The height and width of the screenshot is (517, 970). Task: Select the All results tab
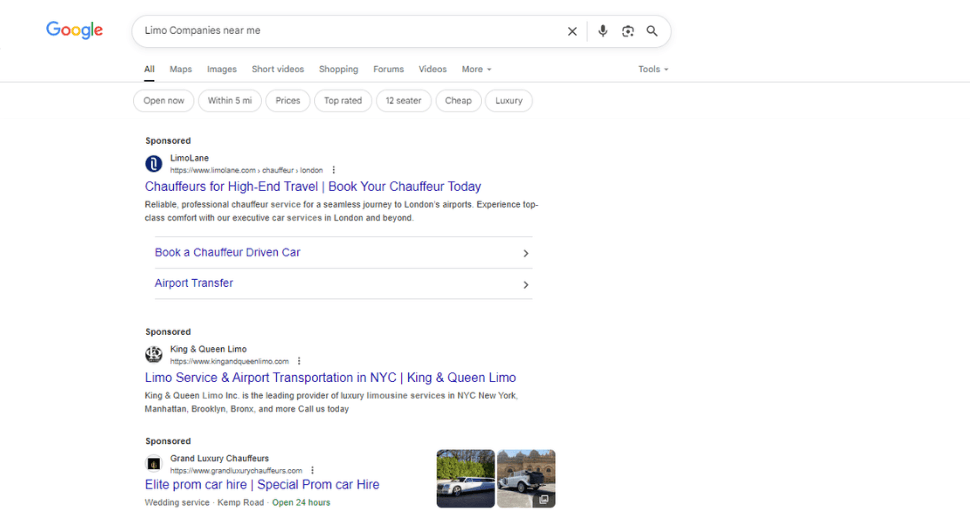click(x=149, y=69)
